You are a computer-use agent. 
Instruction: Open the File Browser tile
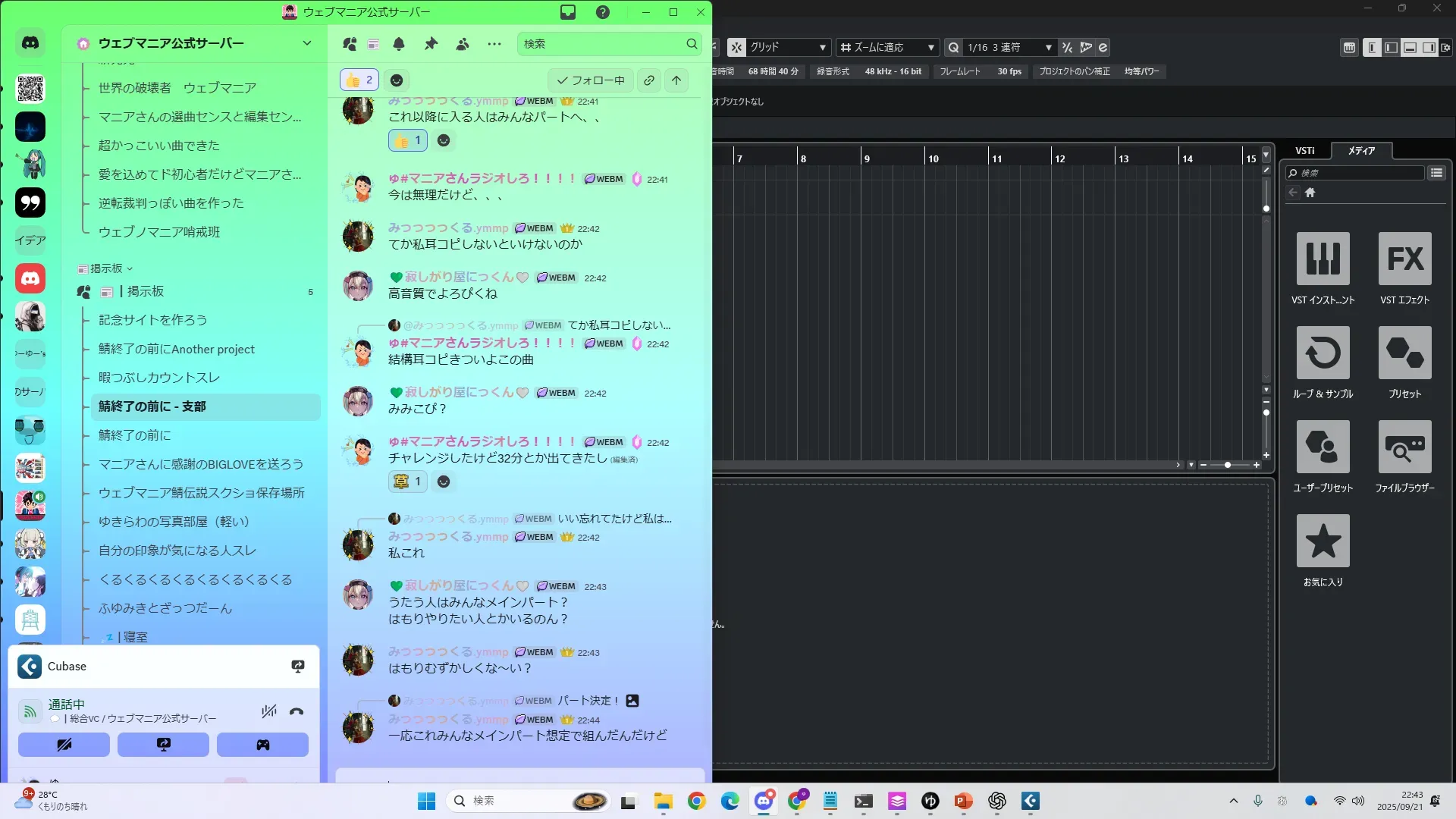(x=1404, y=447)
